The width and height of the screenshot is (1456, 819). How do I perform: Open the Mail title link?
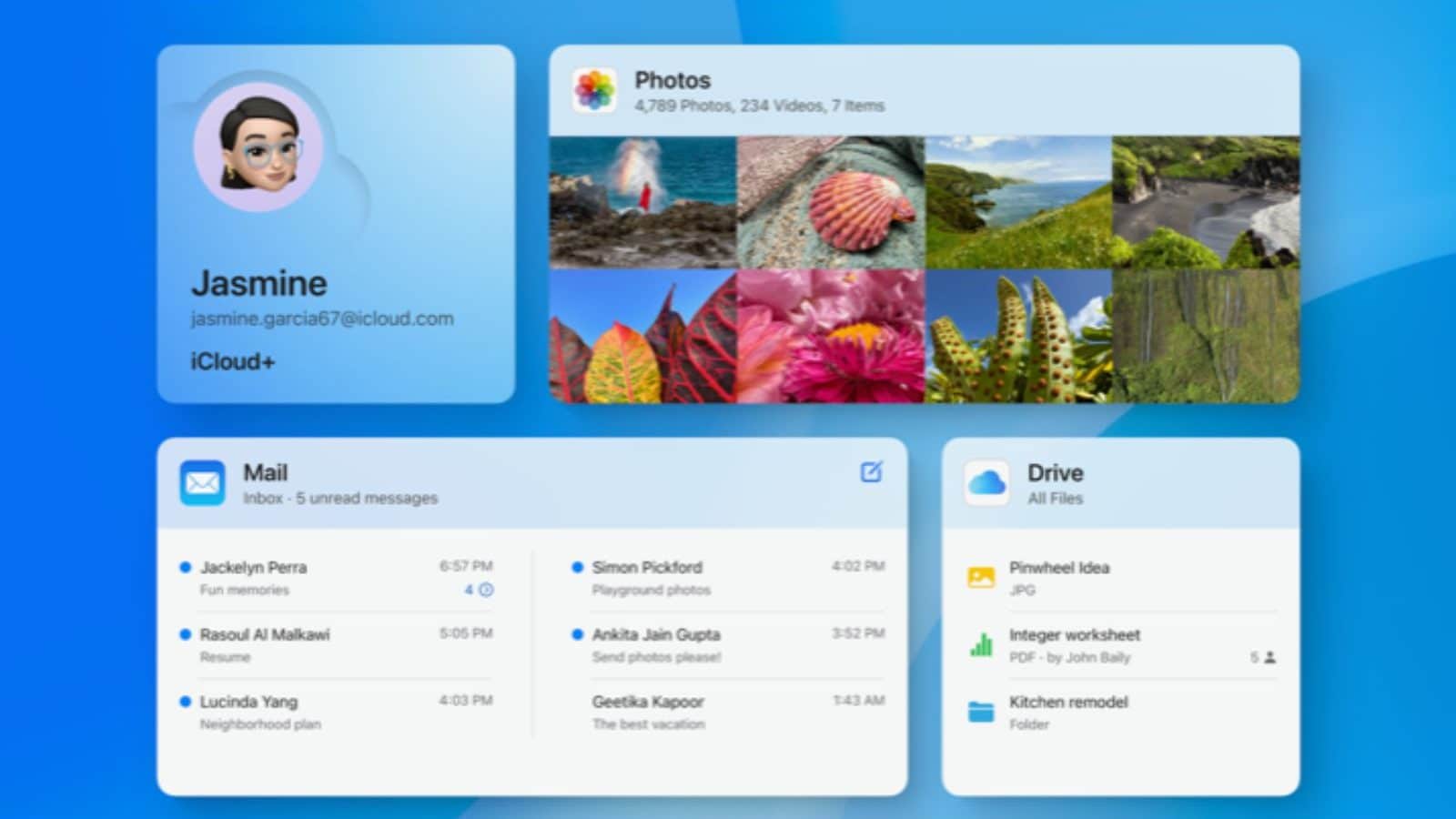tap(265, 473)
